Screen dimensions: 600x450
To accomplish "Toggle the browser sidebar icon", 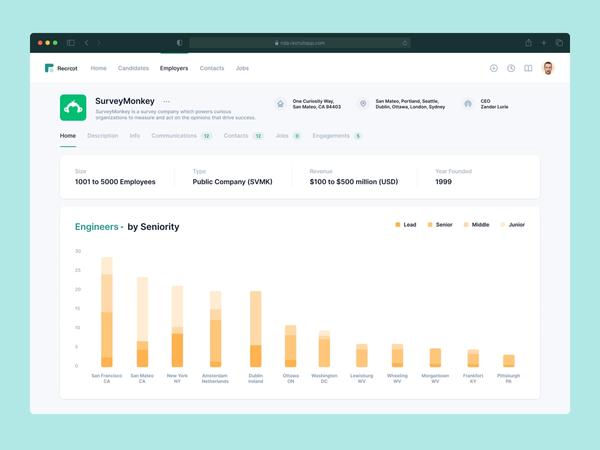I will [x=71, y=43].
